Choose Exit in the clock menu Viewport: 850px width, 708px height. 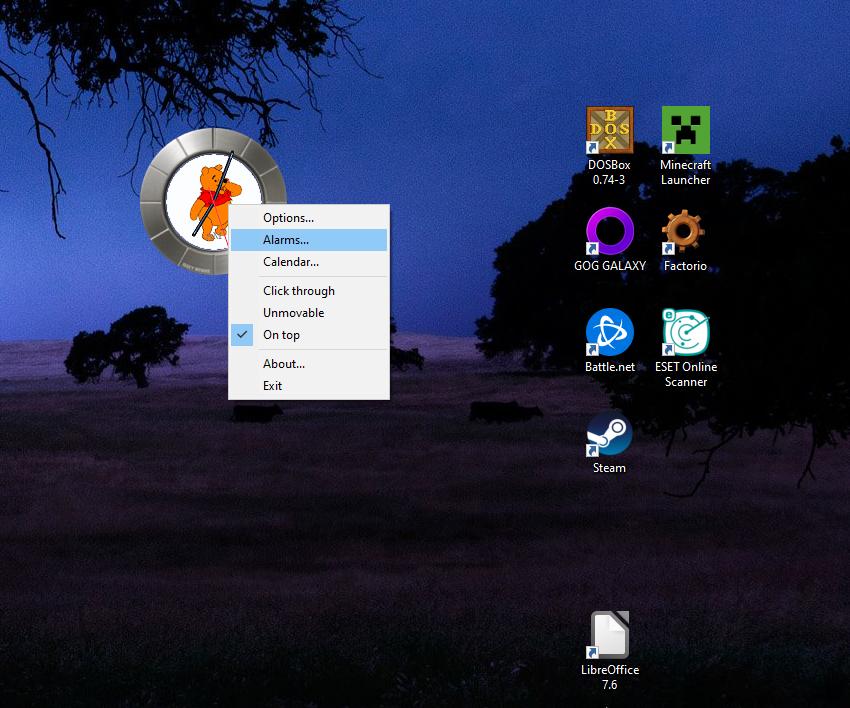coord(309,385)
